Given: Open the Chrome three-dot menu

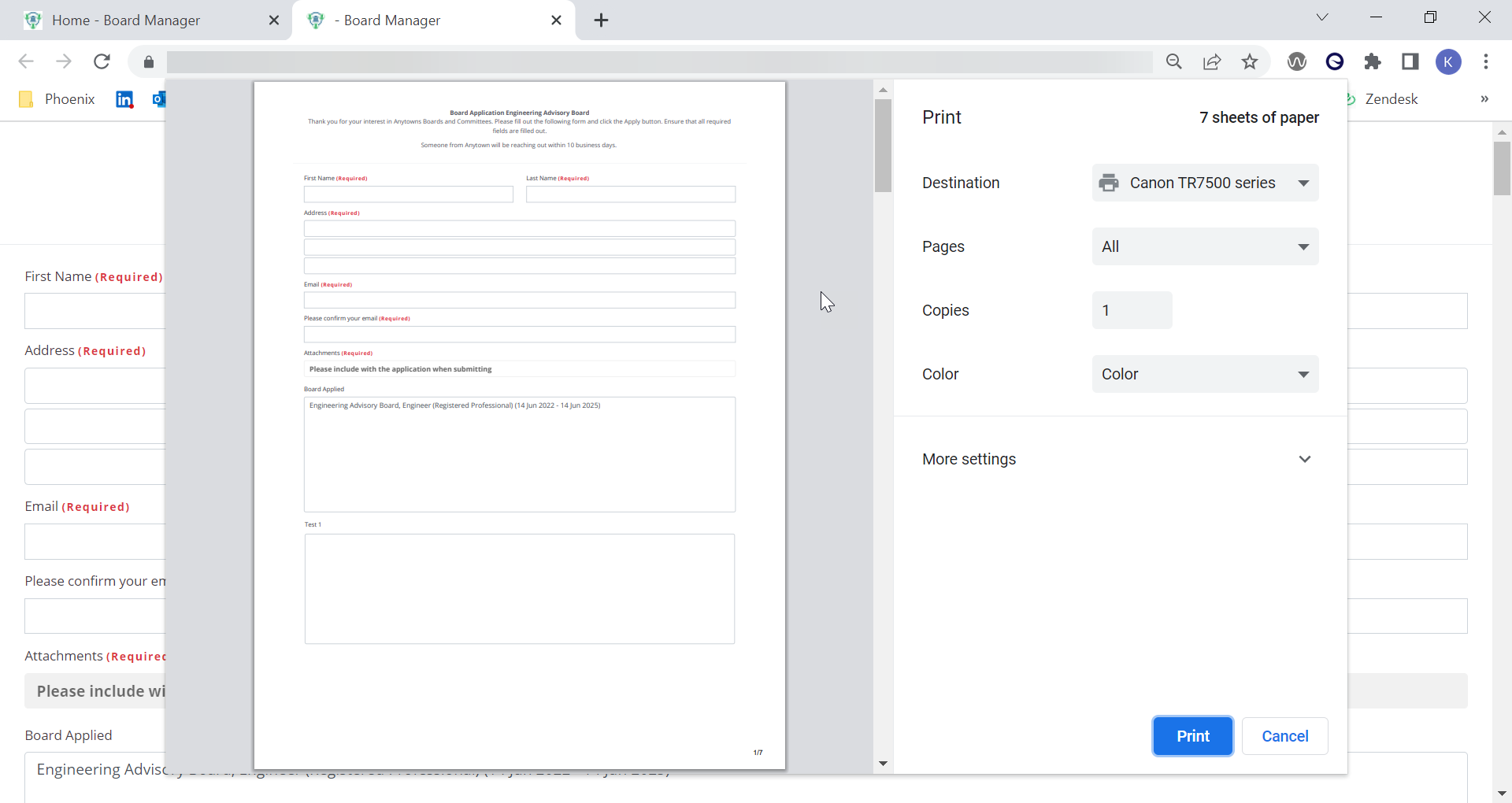Looking at the screenshot, I should click(1486, 61).
